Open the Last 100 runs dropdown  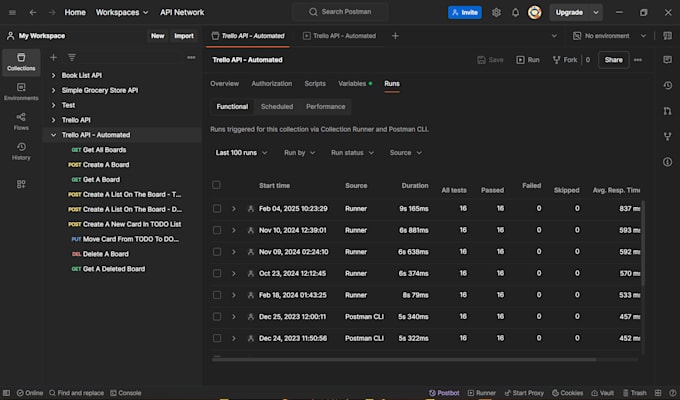tap(241, 153)
